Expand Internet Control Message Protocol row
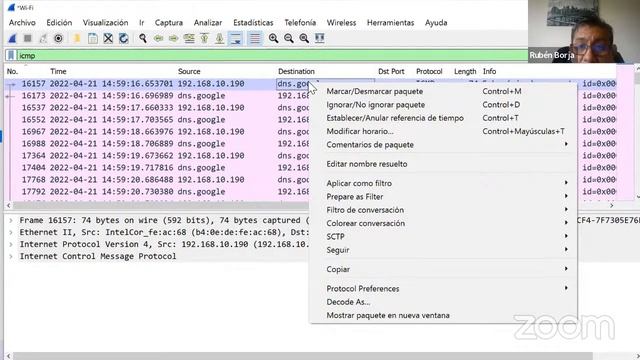The width and height of the screenshot is (640, 360). coord(11,256)
